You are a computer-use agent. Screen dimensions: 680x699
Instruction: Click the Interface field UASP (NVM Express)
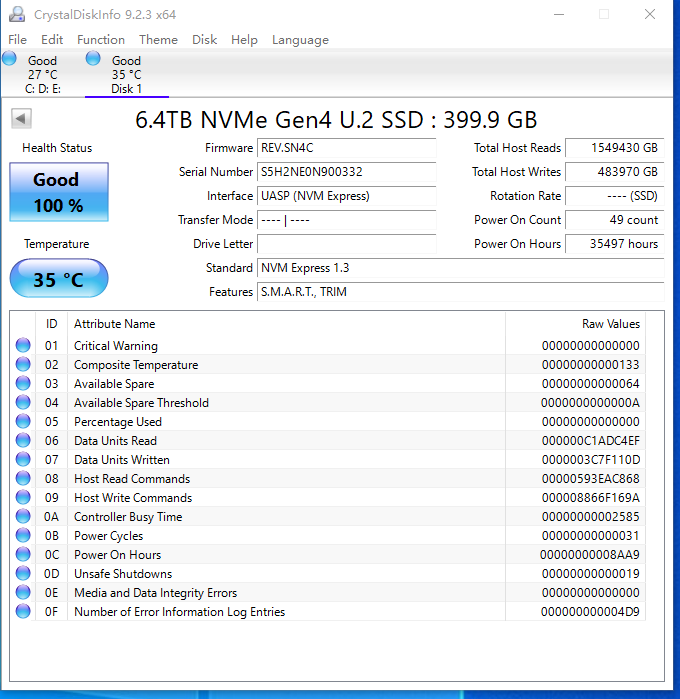click(x=346, y=196)
